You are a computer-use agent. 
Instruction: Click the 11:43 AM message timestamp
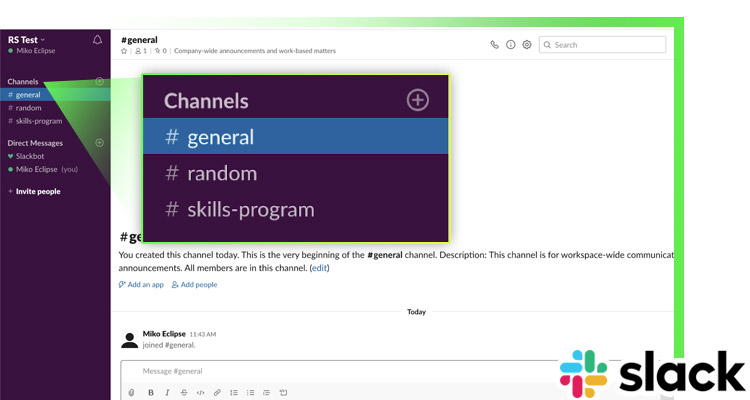[x=203, y=334]
